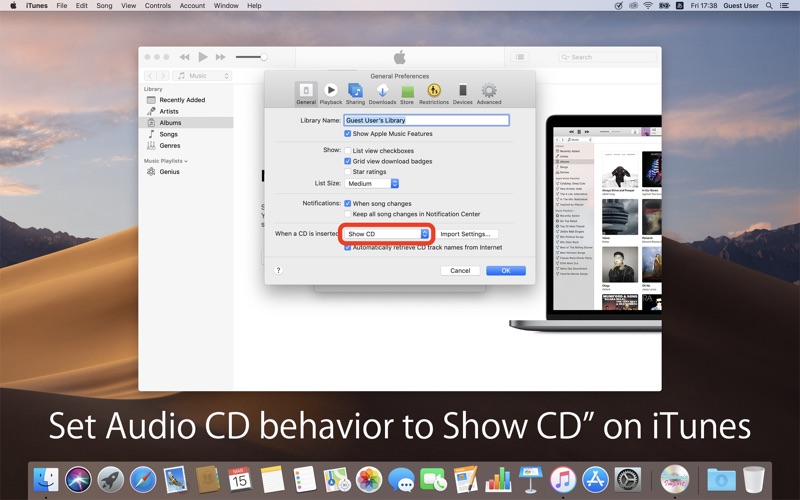Click the Library Name text field
This screenshot has height=500, width=800.
pyautogui.click(x=427, y=120)
